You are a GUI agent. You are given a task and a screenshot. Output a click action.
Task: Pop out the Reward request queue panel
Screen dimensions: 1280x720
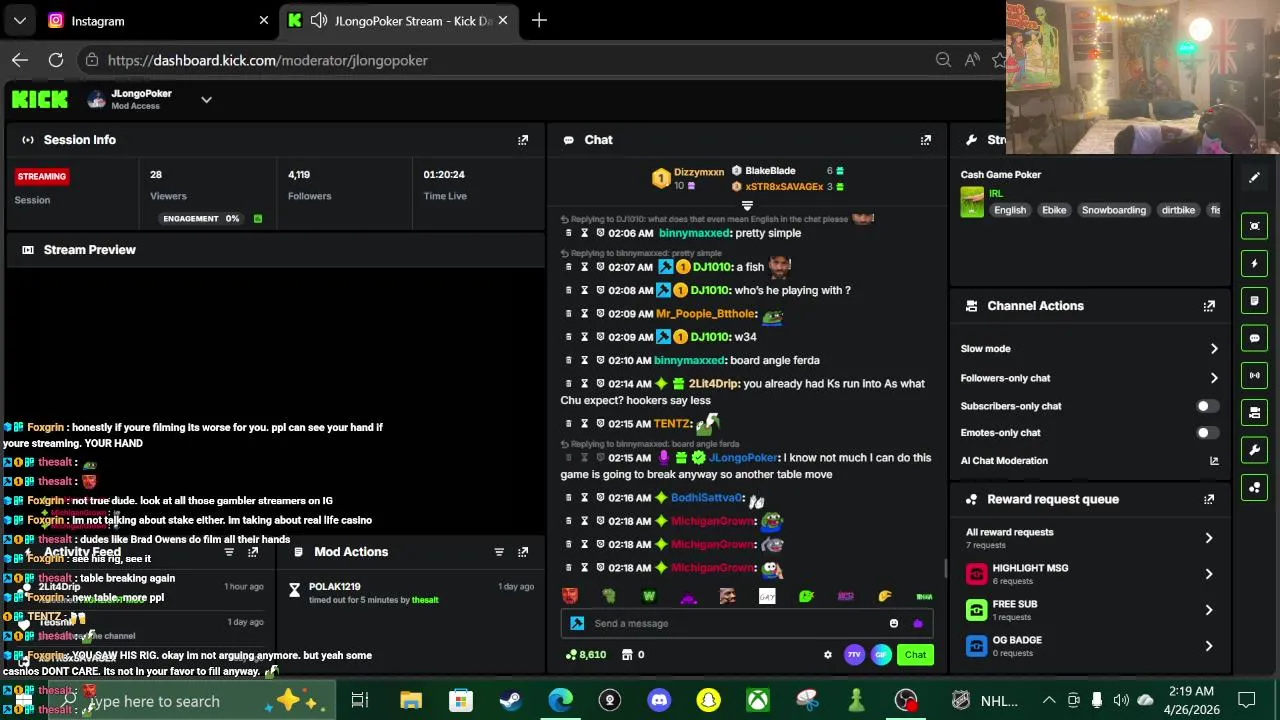(x=1209, y=499)
